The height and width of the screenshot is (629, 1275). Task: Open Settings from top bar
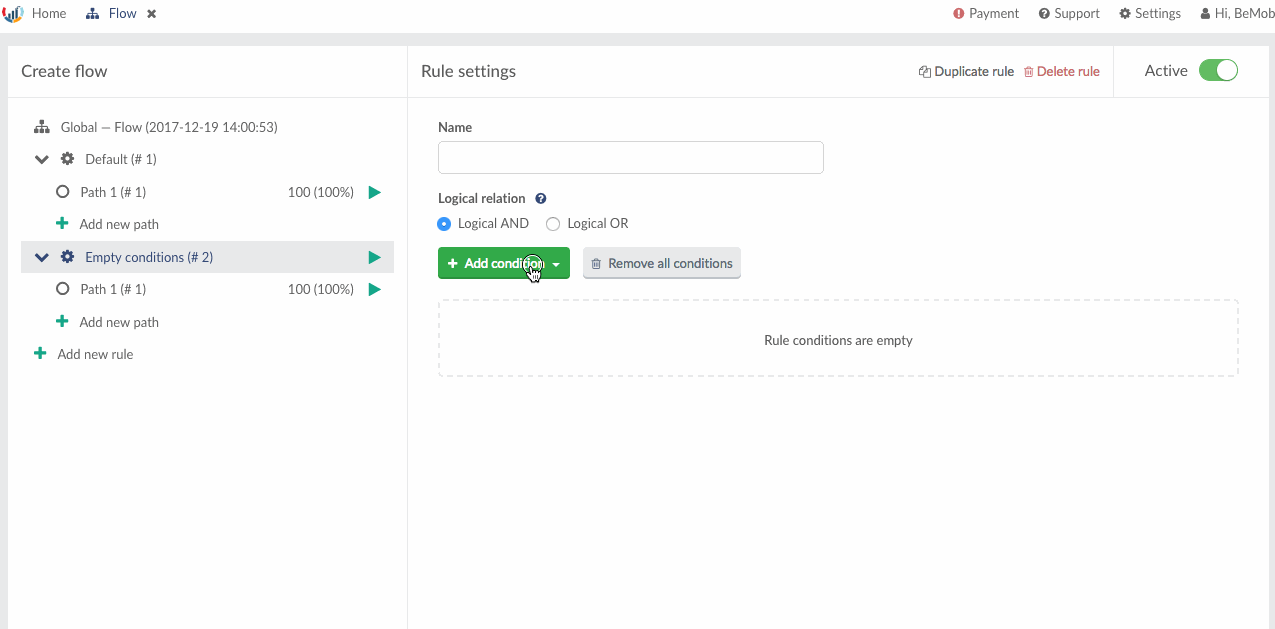[x=1150, y=14]
